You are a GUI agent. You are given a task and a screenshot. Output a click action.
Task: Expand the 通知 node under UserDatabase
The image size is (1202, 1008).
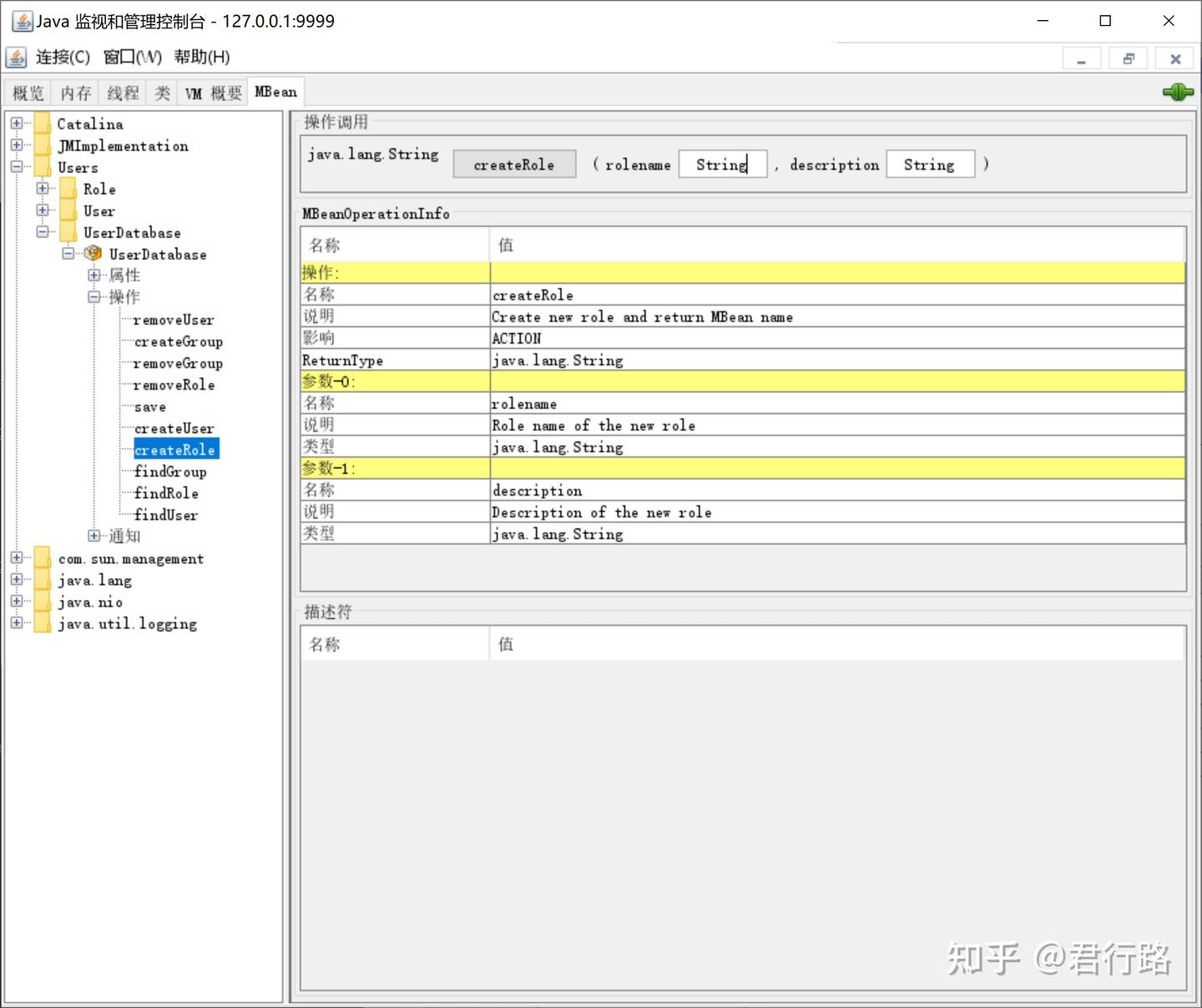click(x=94, y=536)
